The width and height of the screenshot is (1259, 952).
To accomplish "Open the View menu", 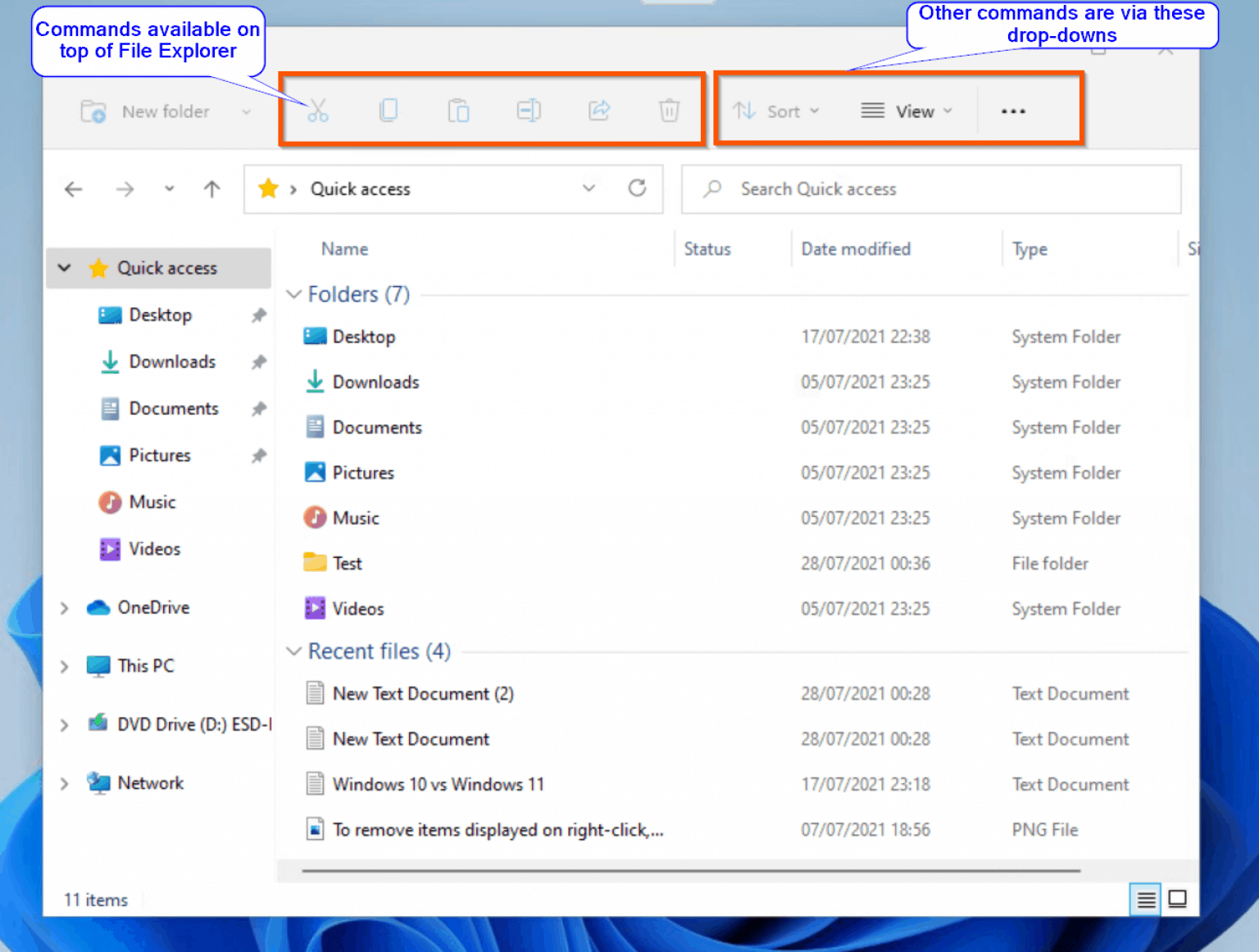I will [906, 111].
